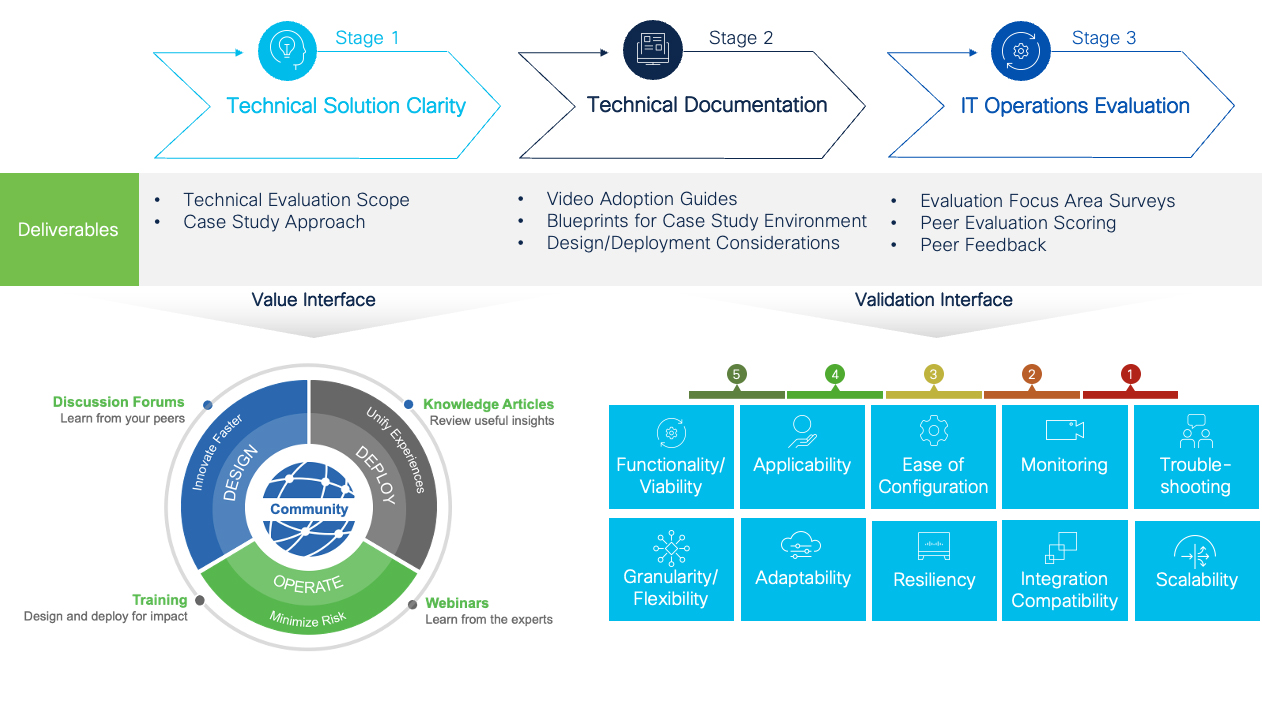This screenshot has width=1262, height=710.
Task: Select the yellow score 3 marker
Action: (933, 375)
